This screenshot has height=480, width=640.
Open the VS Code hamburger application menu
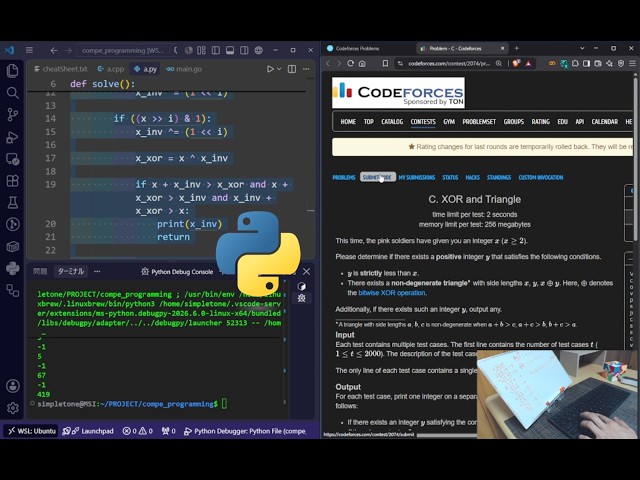pos(29,50)
